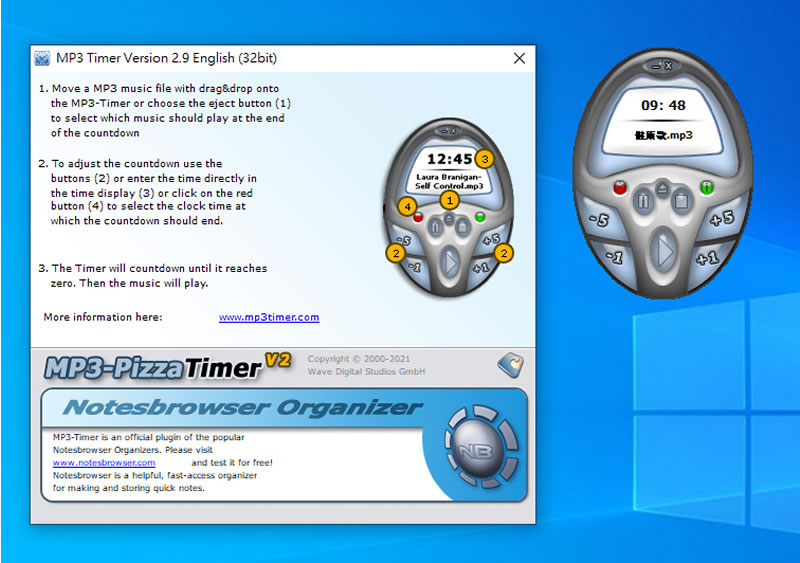Click the NB round logo in banner

(x=482, y=448)
